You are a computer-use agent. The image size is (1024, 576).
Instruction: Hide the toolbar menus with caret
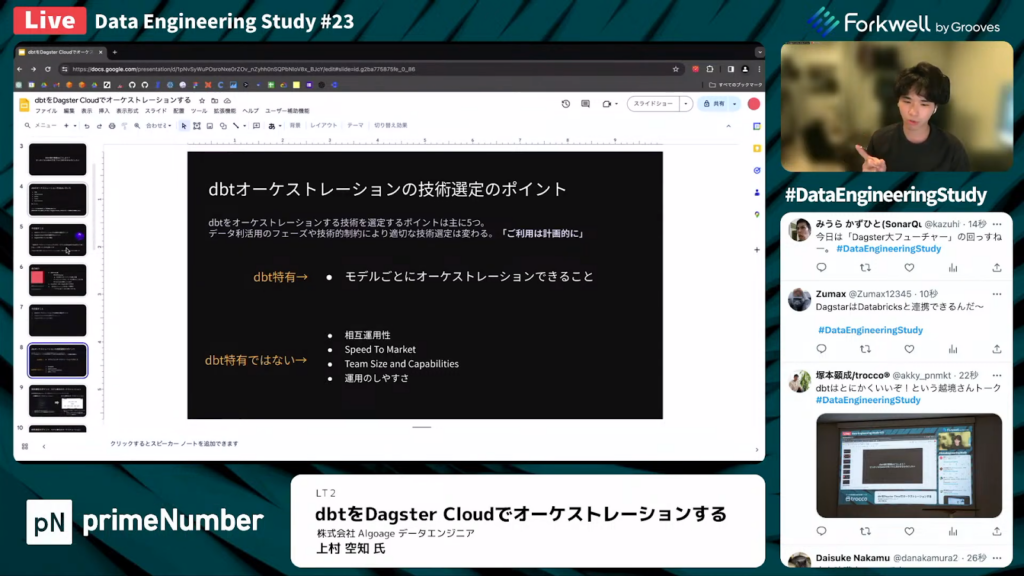click(728, 126)
